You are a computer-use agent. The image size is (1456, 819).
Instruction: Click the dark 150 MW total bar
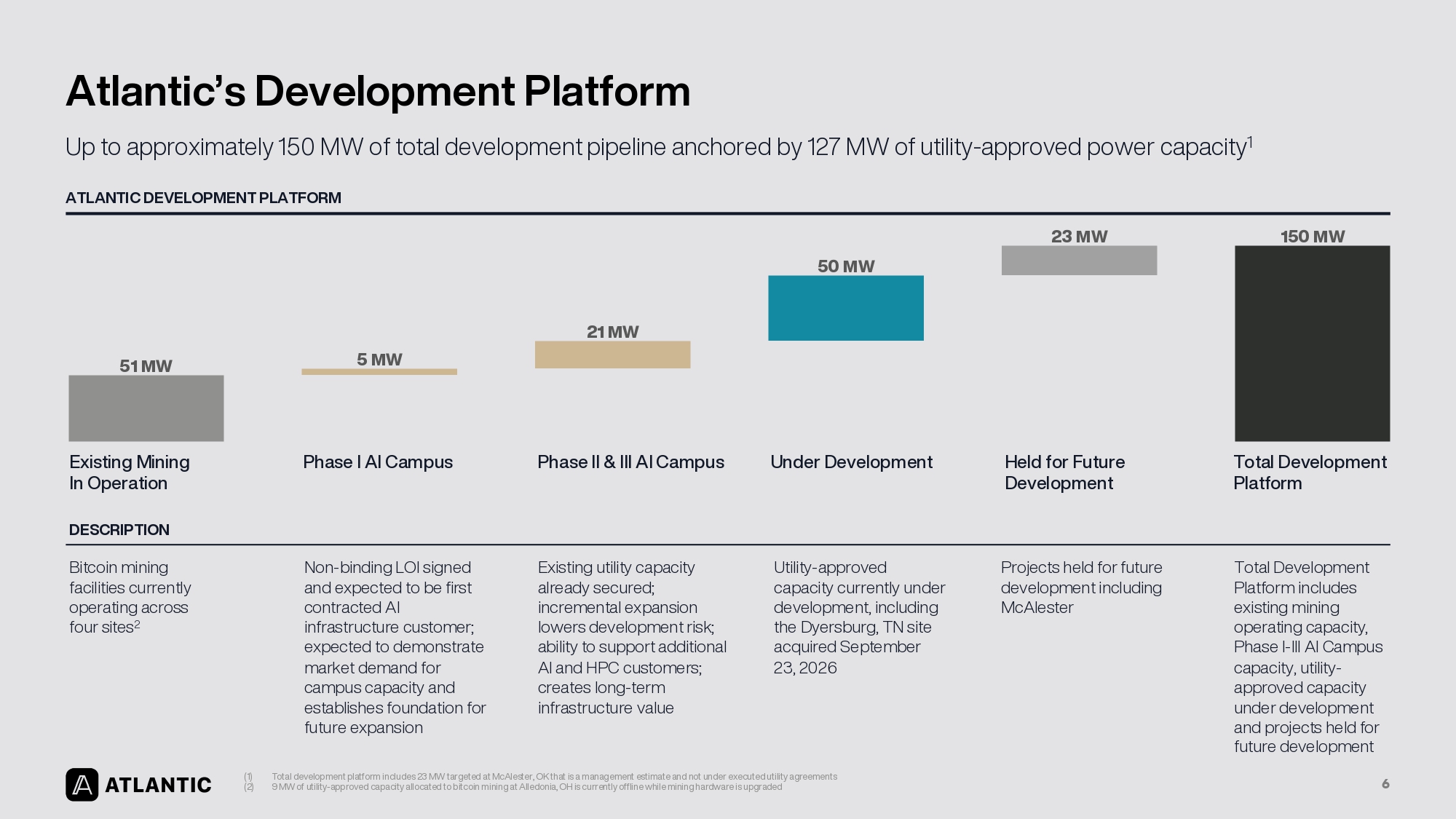pos(1312,344)
